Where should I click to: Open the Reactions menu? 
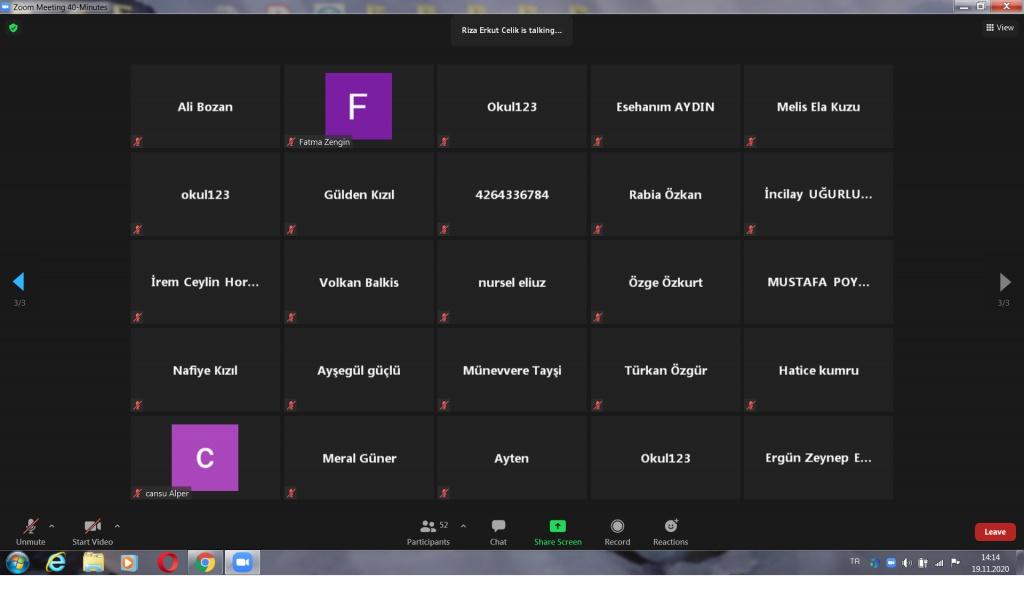(670, 527)
